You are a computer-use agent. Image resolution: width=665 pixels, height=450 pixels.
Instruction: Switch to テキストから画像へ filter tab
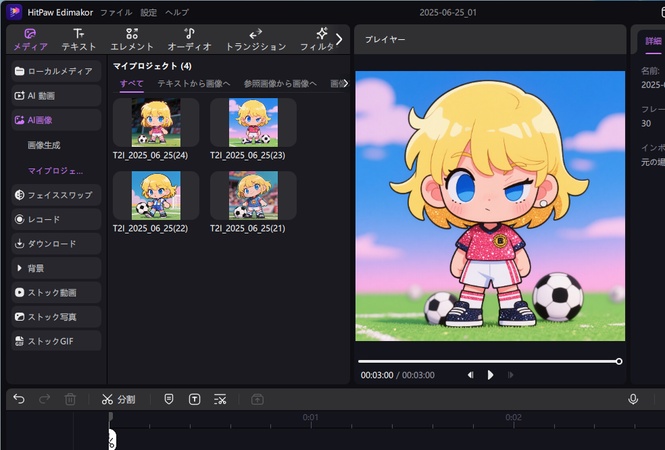[194, 84]
